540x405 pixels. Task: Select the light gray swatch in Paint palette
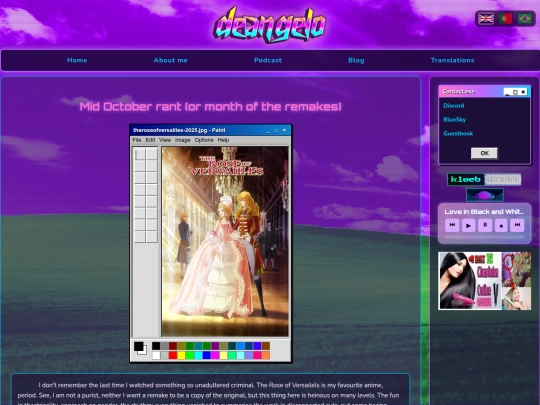[x=165, y=355]
